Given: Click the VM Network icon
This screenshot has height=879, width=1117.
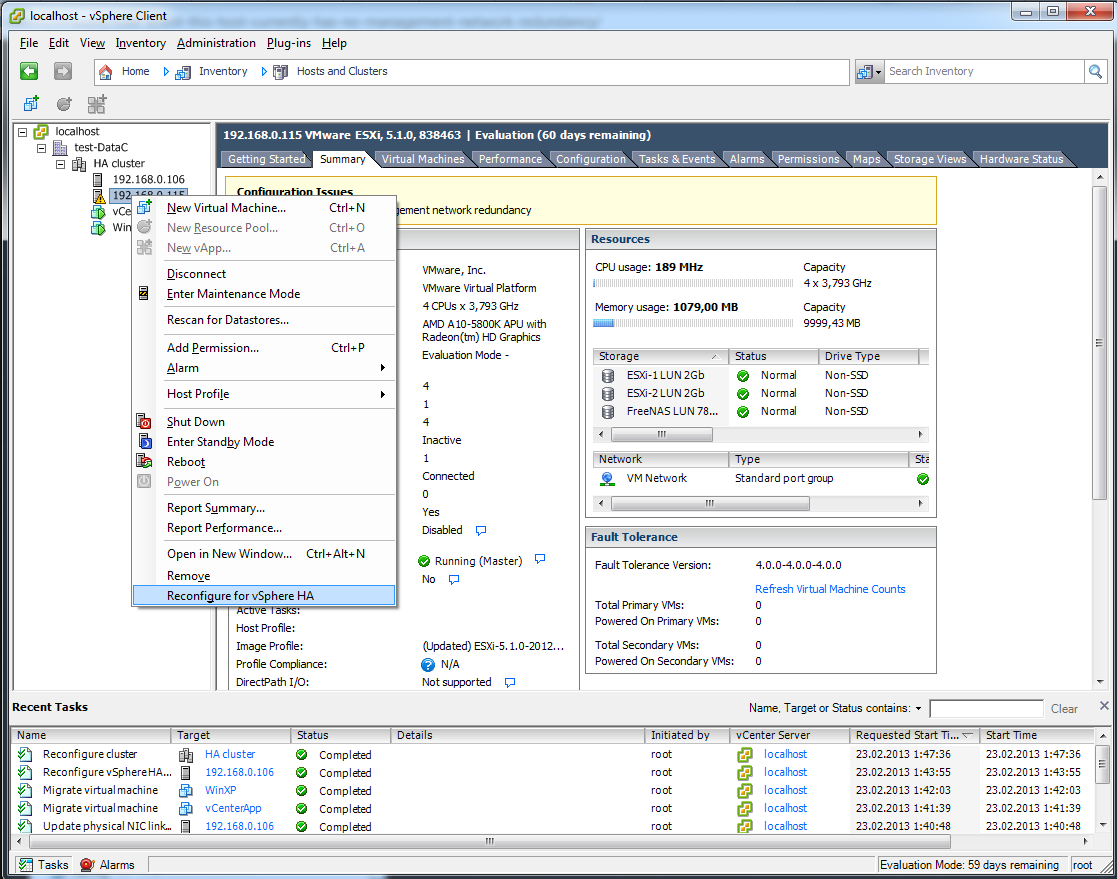Looking at the screenshot, I should pyautogui.click(x=607, y=479).
